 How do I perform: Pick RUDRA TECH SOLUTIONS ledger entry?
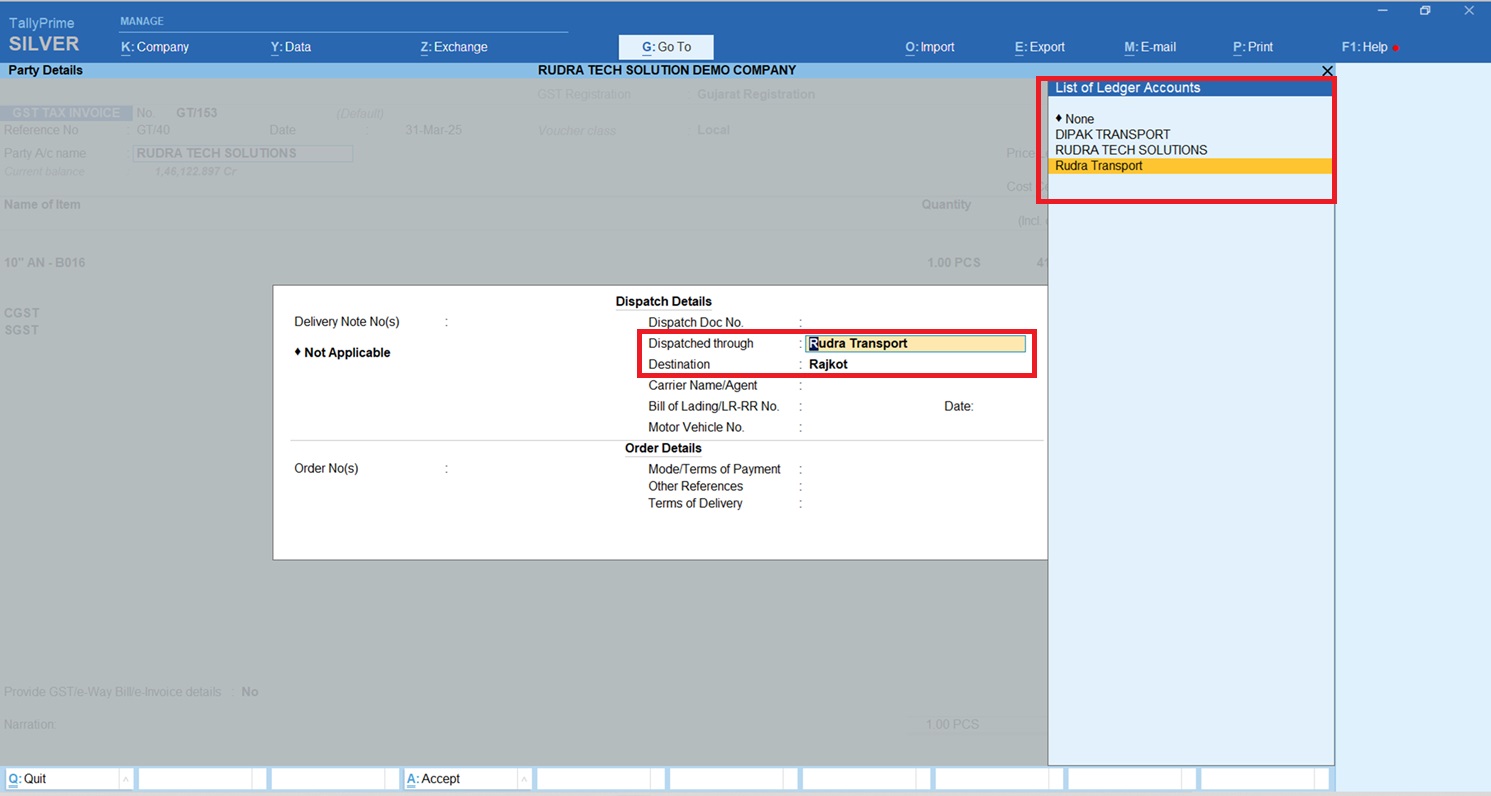coord(1131,150)
